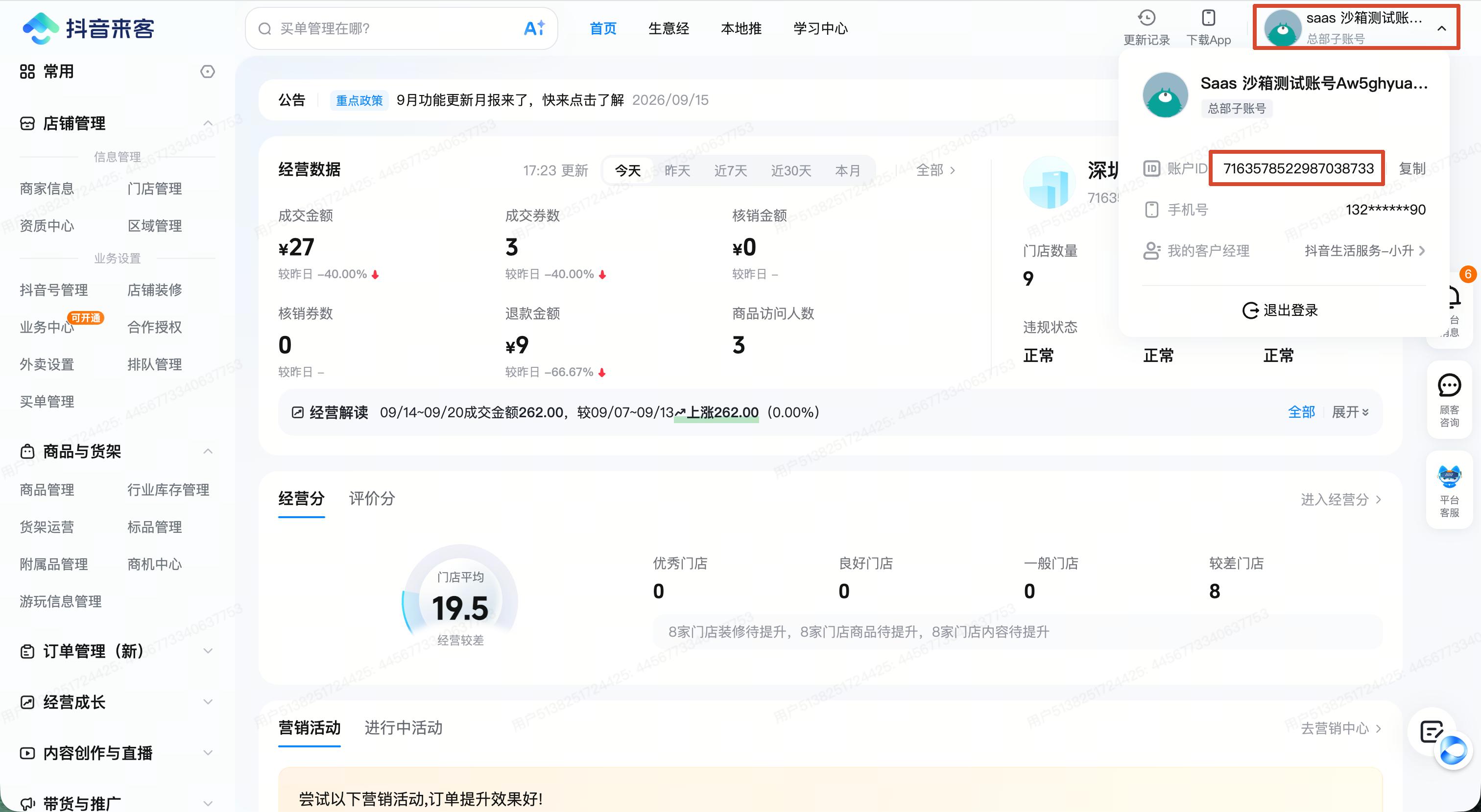Expand the 经营成长 section
Screen dimensions: 1481x812
coord(208,702)
